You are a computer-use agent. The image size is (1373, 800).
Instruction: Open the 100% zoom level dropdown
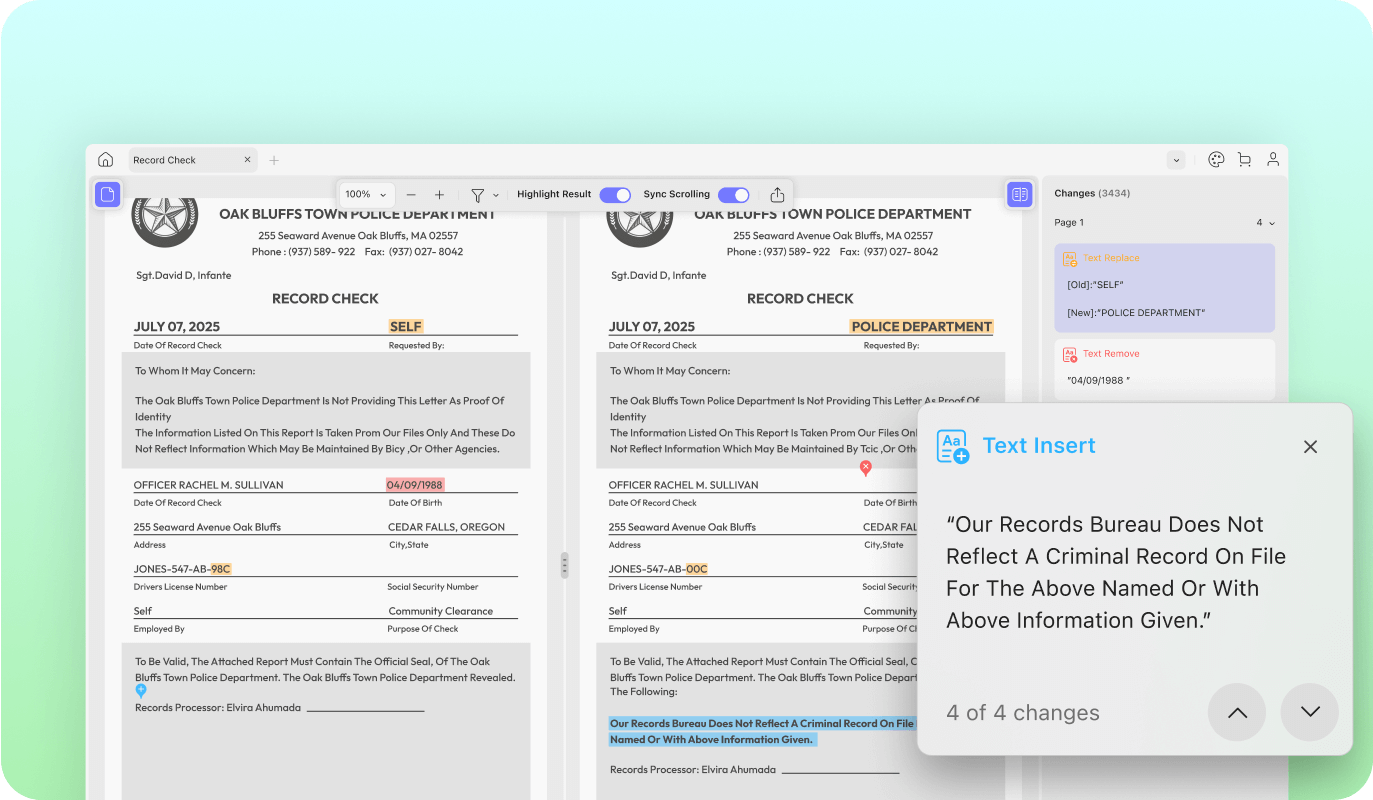point(366,194)
